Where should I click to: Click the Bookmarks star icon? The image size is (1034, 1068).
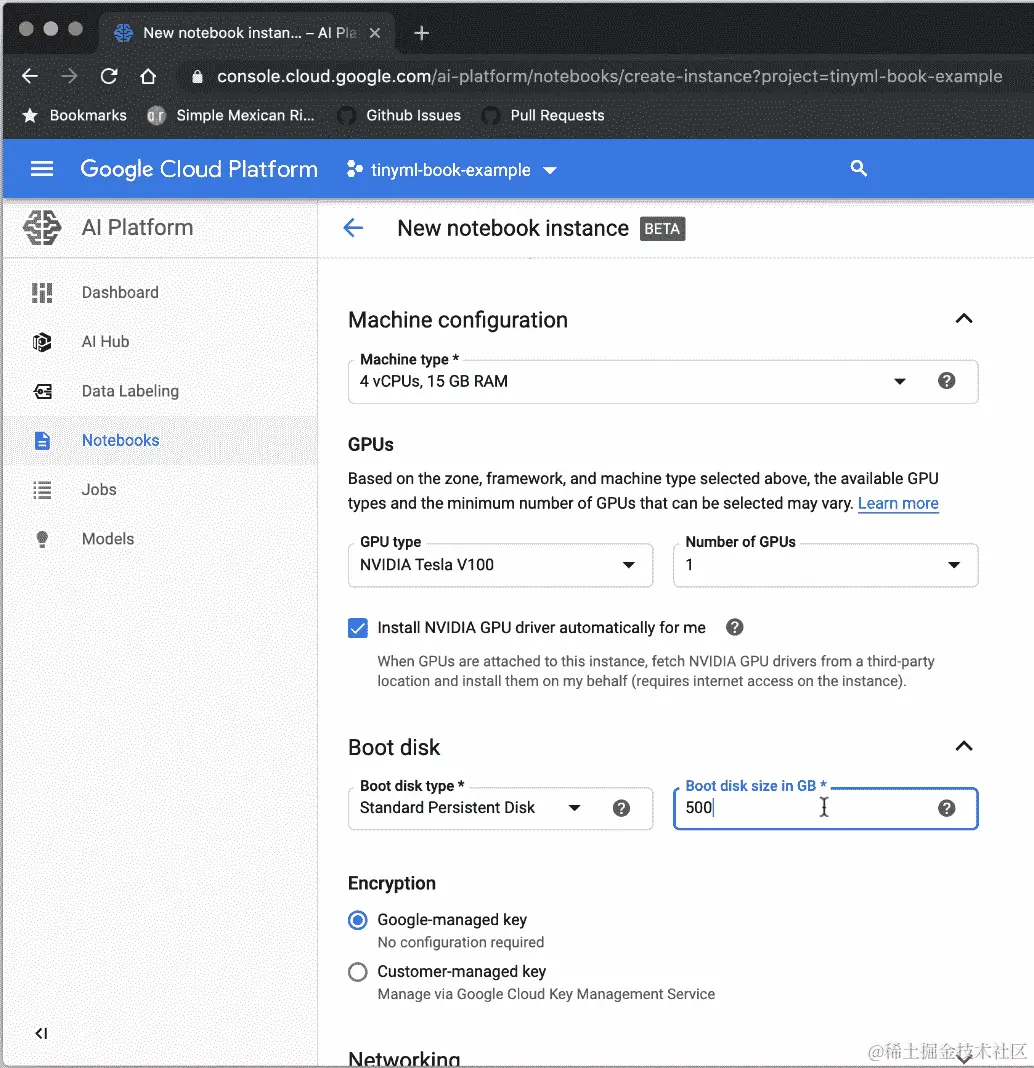pyautogui.click(x=30, y=115)
